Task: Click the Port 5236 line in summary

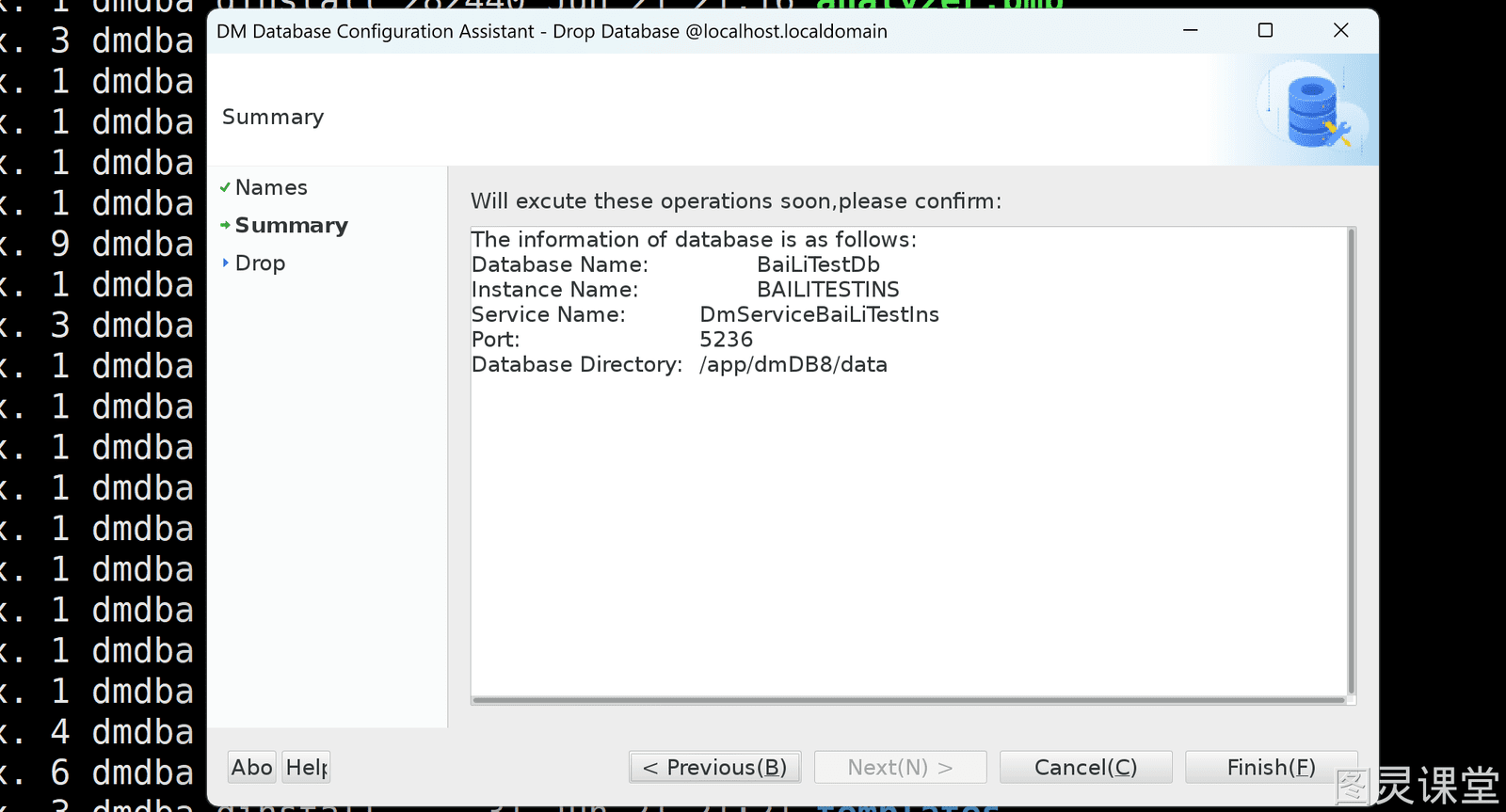Action: click(613, 339)
